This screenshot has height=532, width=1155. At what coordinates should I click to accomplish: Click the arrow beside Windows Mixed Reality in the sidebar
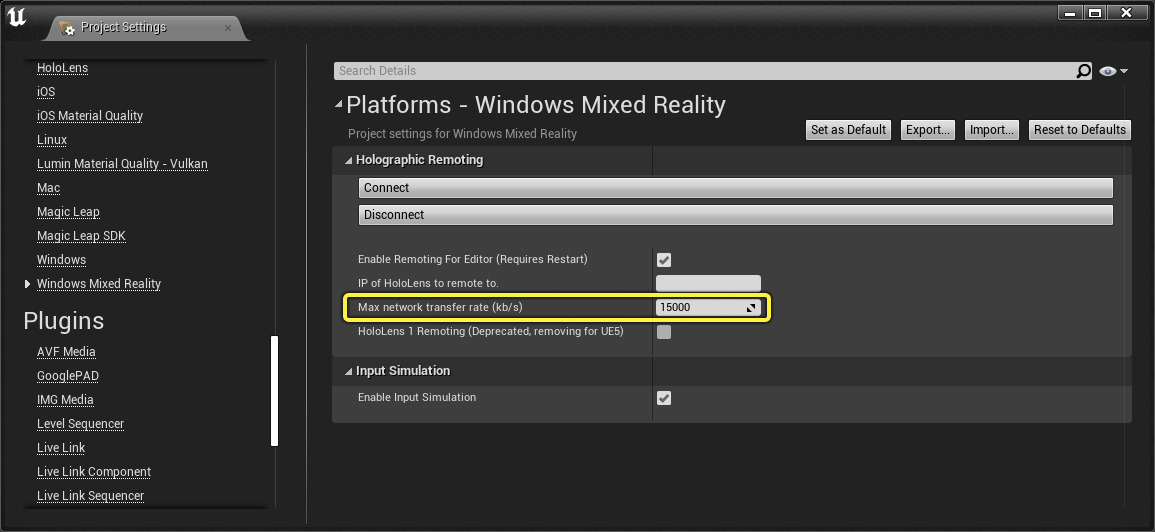[27, 284]
